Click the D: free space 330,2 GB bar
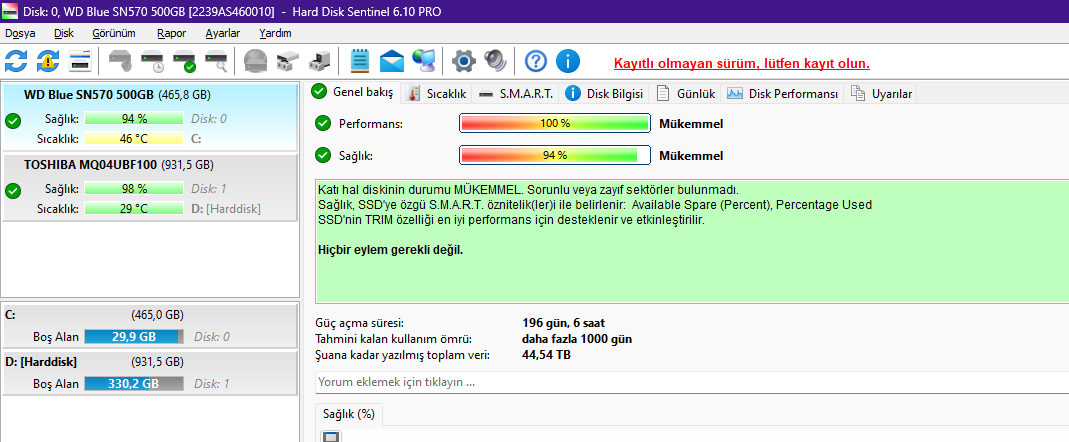 pos(134,384)
